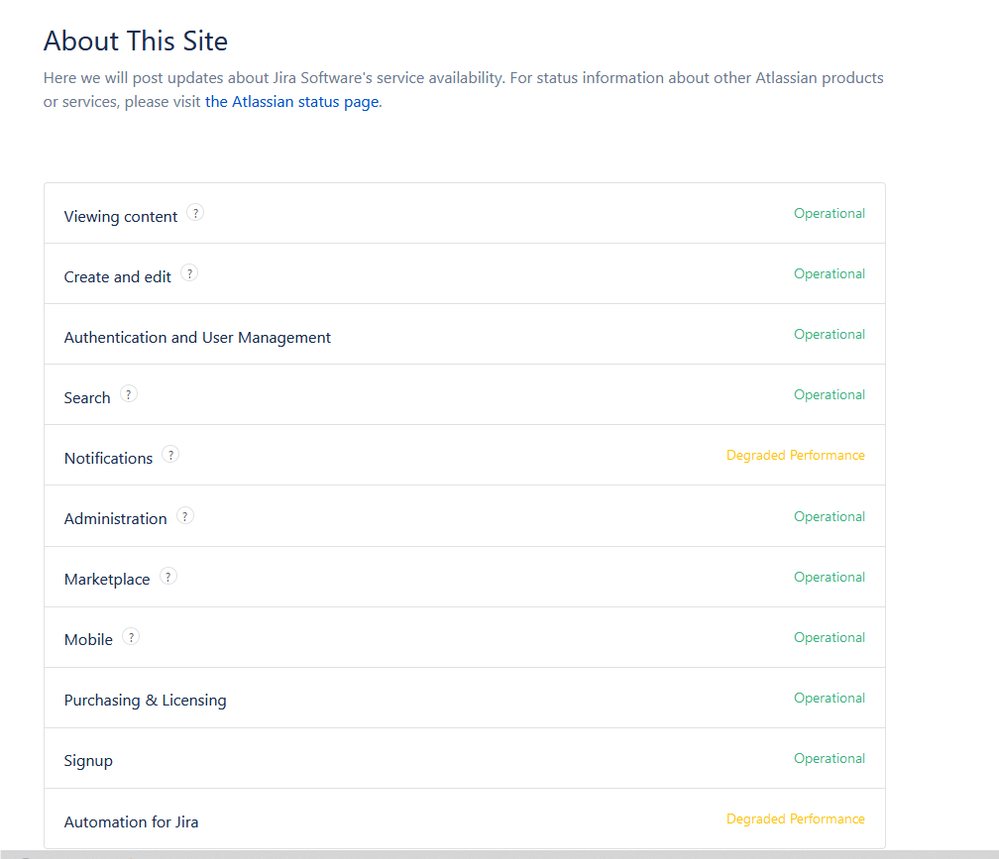999x859 pixels.
Task: Click the Operational status for Marketplace
Action: pos(830,577)
